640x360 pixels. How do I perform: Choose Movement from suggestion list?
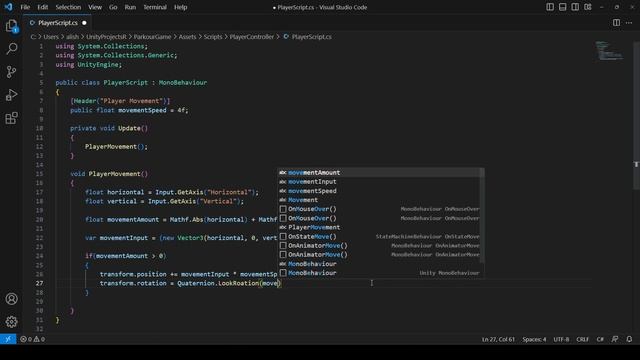(380, 200)
